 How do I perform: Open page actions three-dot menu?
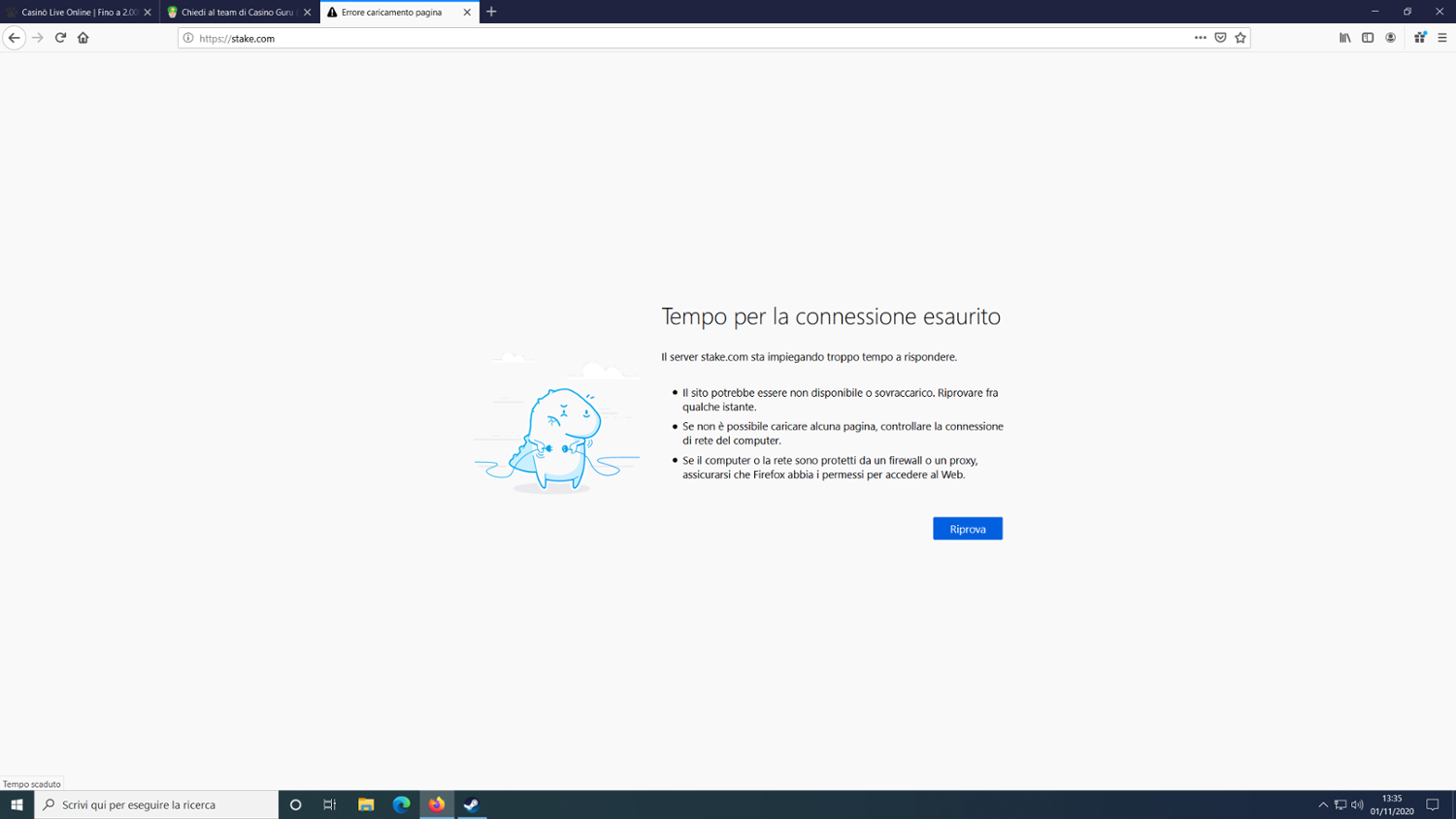tap(1201, 38)
